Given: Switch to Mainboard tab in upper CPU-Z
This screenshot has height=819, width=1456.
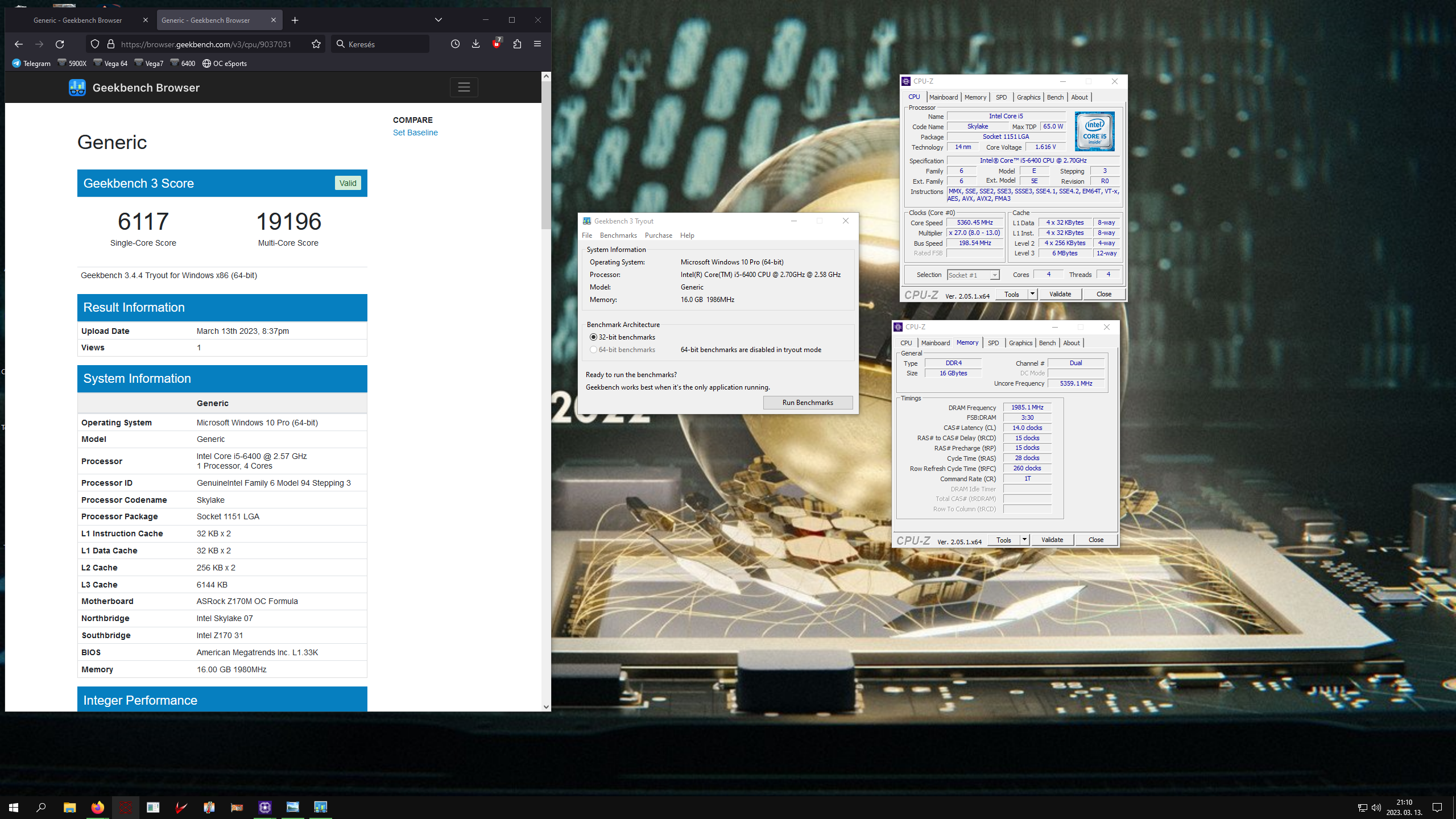Looking at the screenshot, I should 944,97.
